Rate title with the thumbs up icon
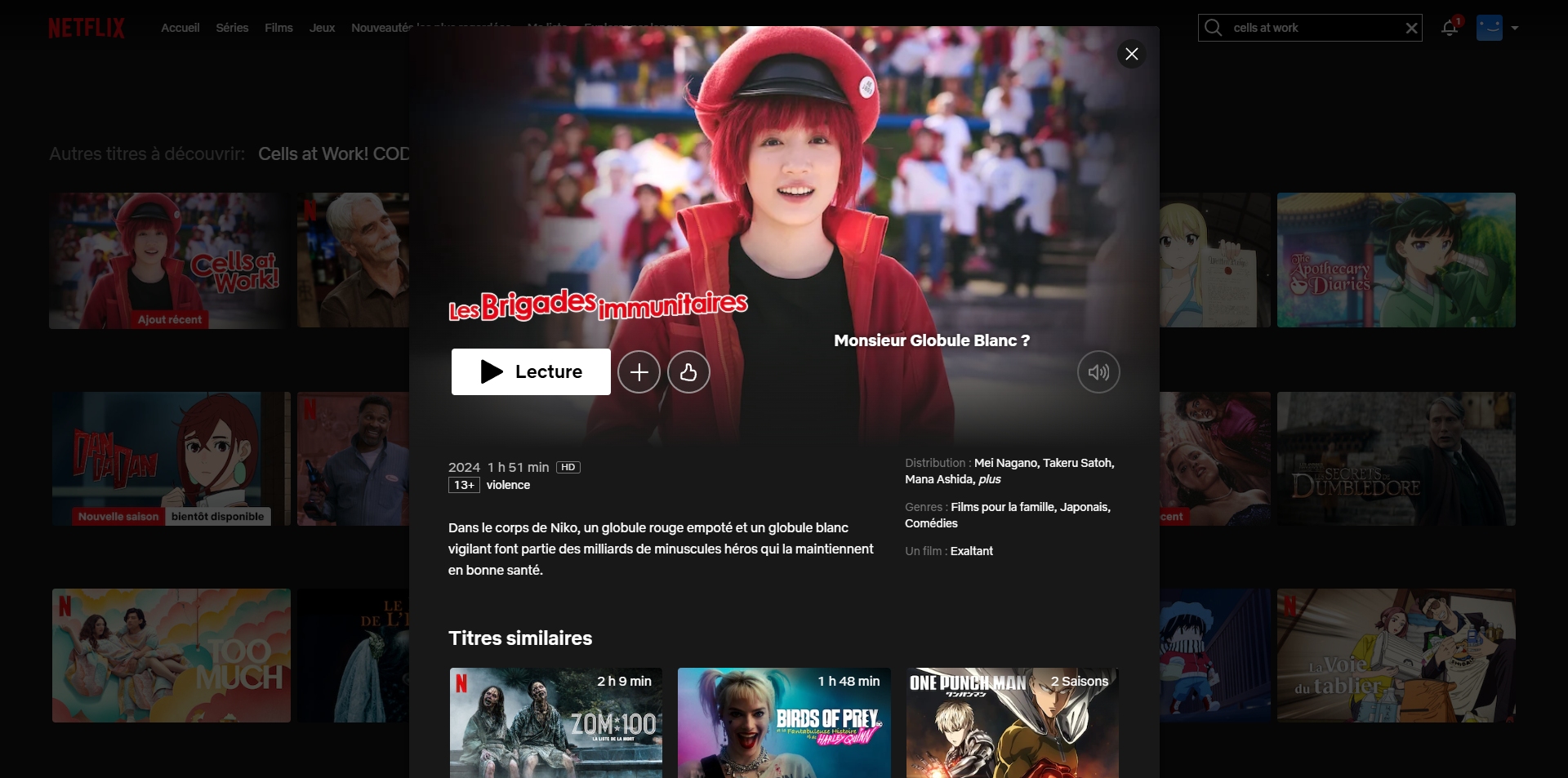The height and width of the screenshot is (778, 1568). coord(688,372)
